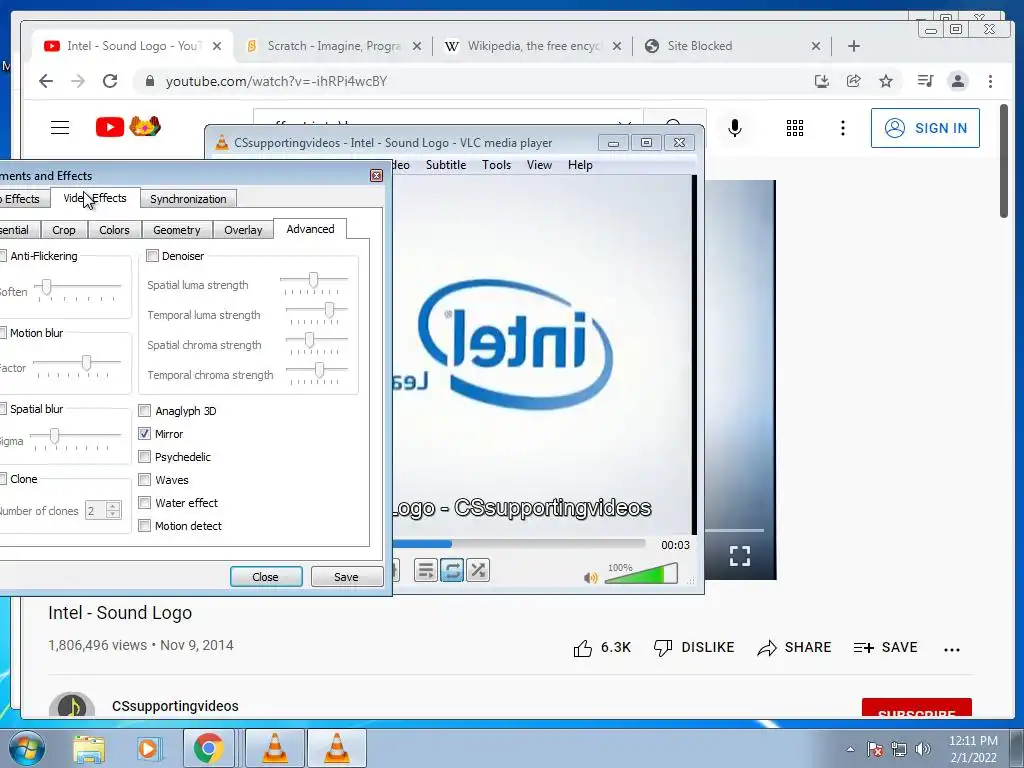The height and width of the screenshot is (768, 1024).
Task: Toggle VLC shuffle/random button
Action: (478, 570)
